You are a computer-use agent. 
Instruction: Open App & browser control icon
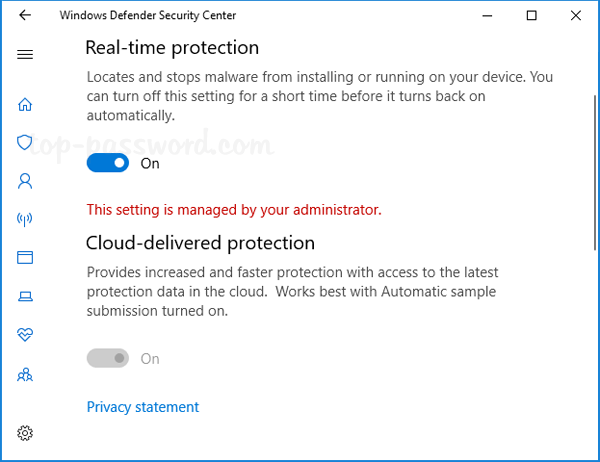pyautogui.click(x=25, y=258)
